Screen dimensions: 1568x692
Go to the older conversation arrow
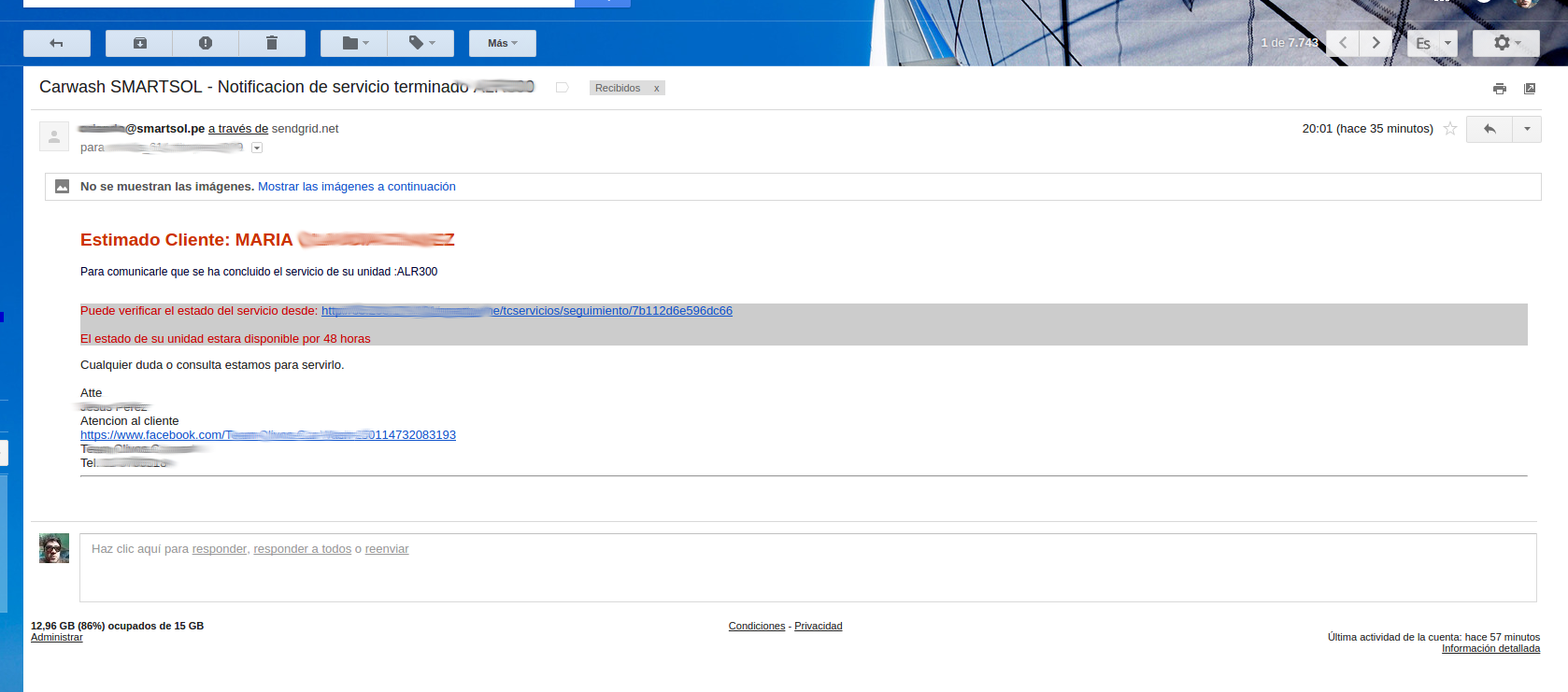[x=1376, y=43]
